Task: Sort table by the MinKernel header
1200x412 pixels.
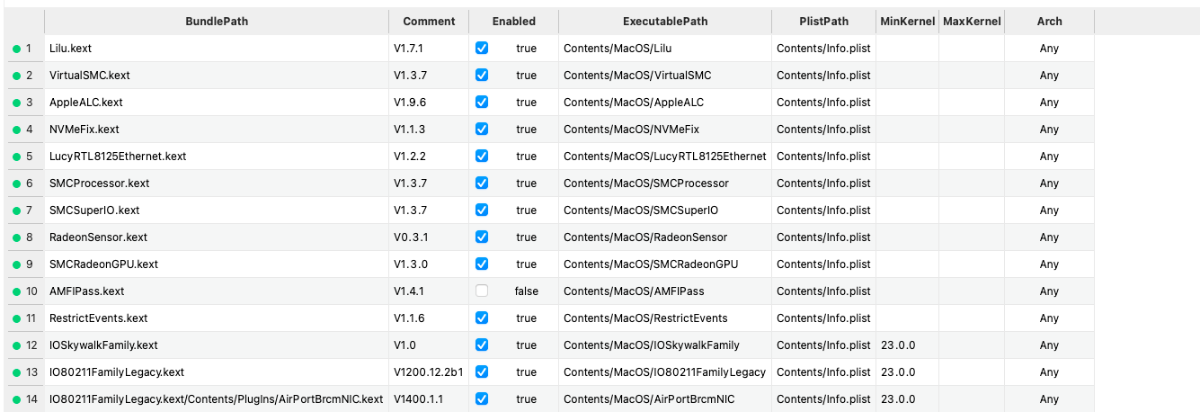Action: coord(906,21)
